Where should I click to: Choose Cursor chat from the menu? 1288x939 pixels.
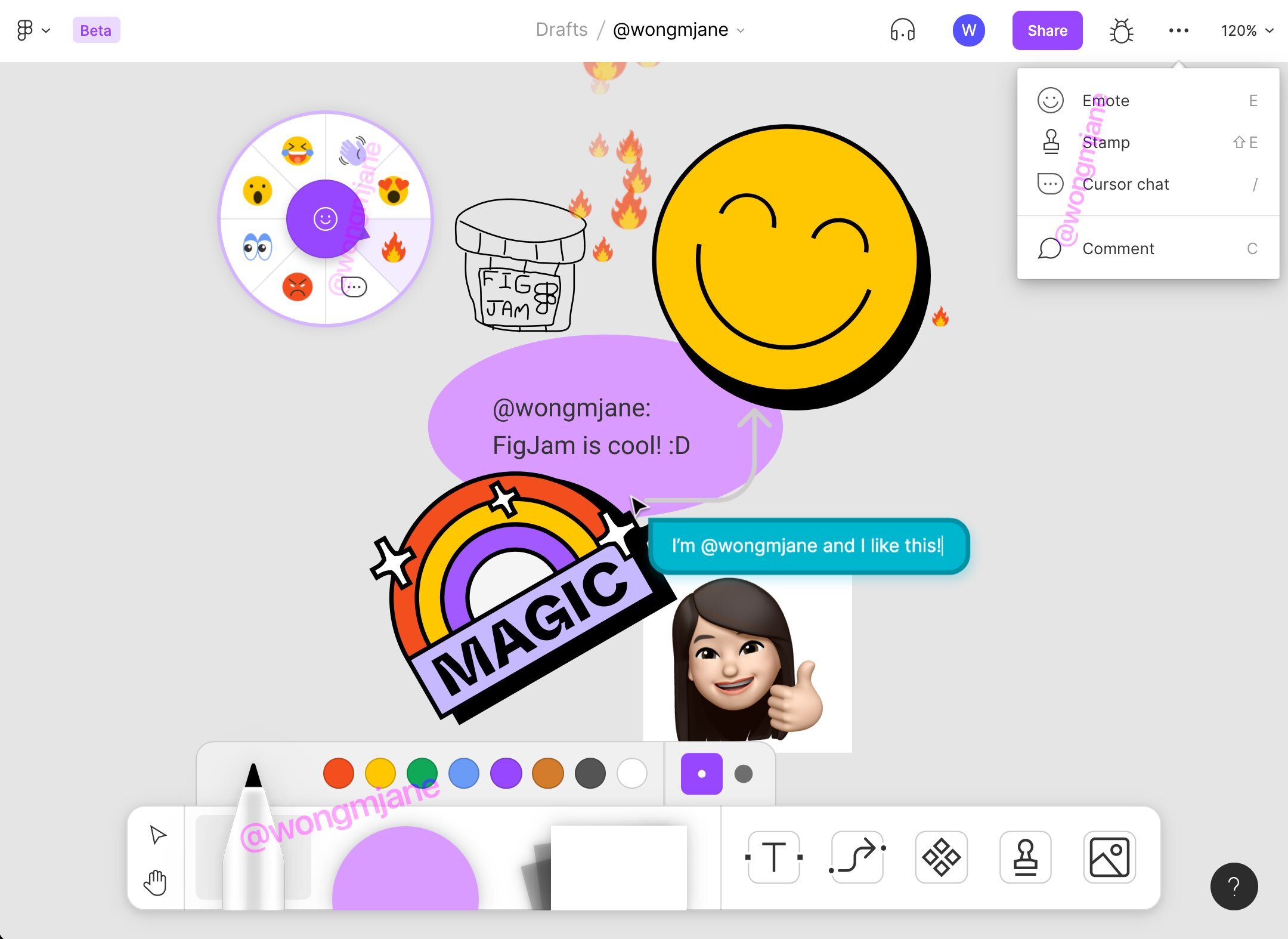click(x=1125, y=184)
